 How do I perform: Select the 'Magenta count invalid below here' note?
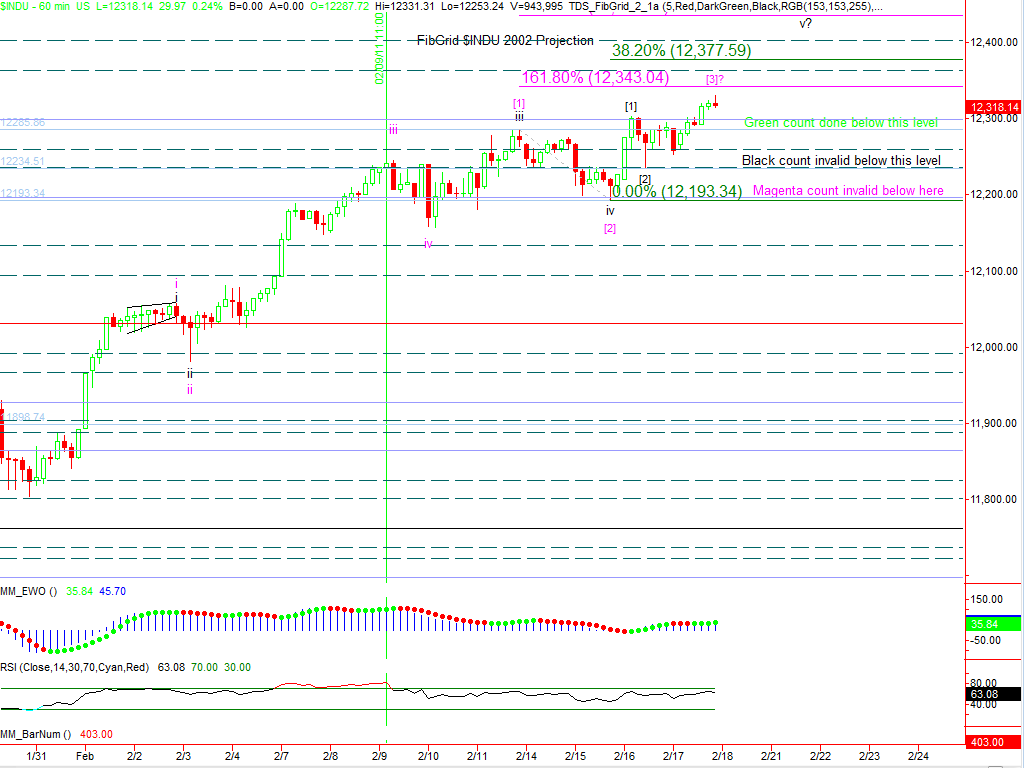[848, 191]
